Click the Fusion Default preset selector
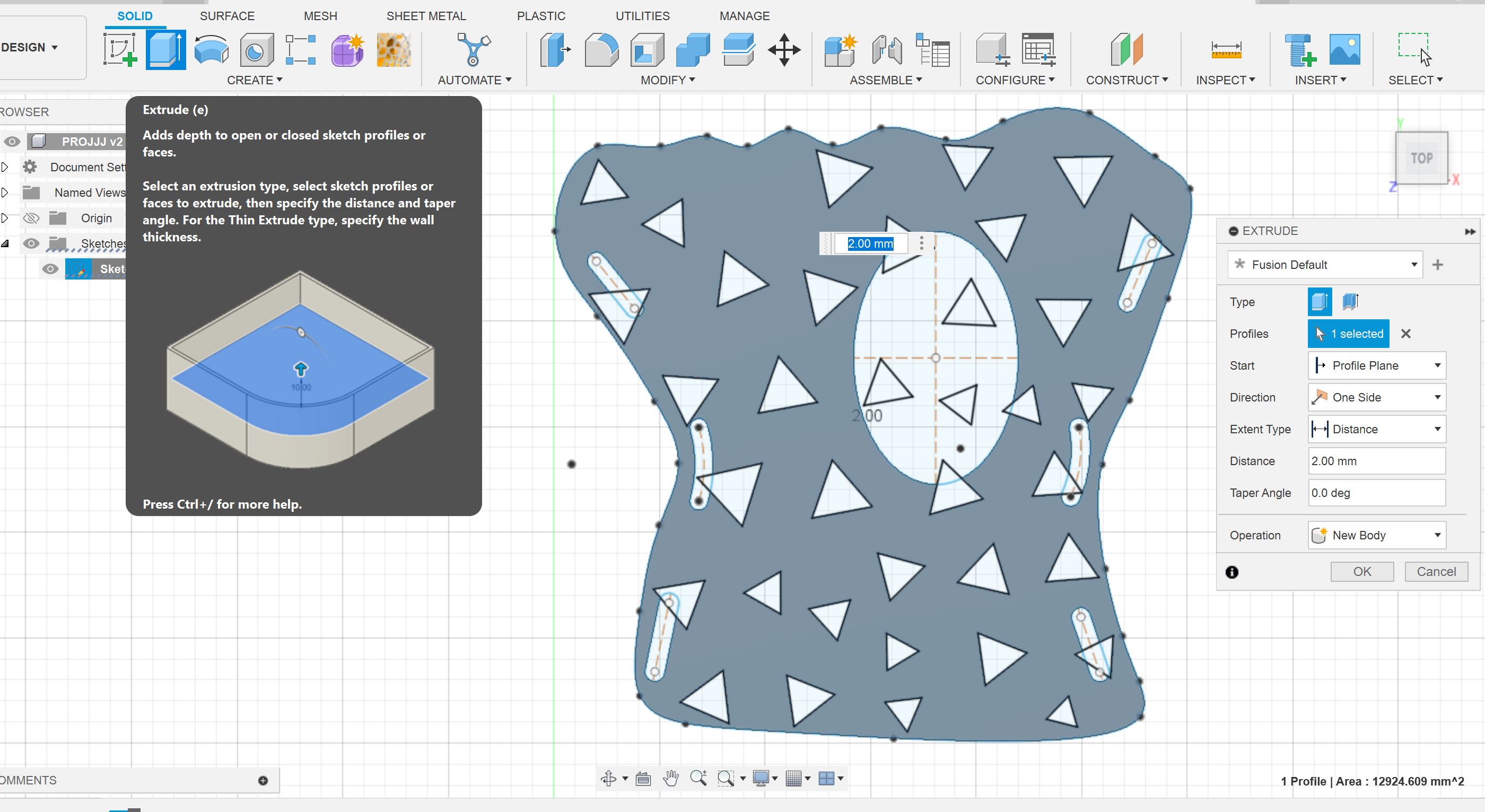 (x=1325, y=264)
